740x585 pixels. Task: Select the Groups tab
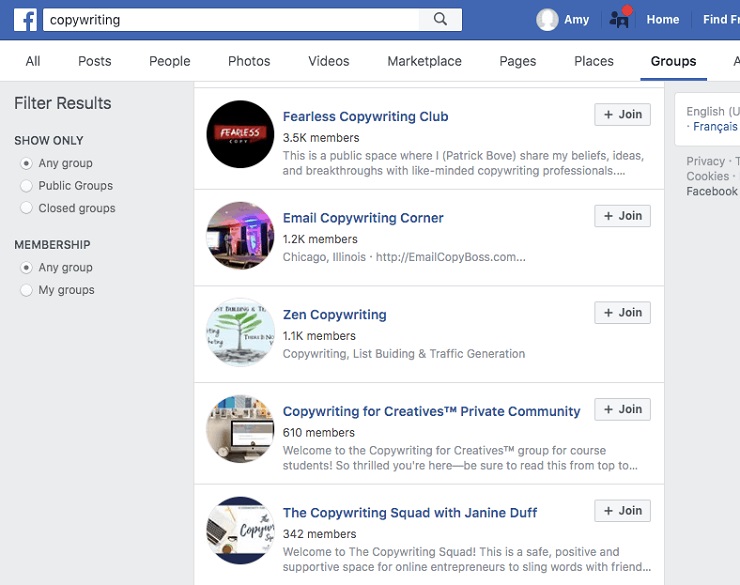[x=673, y=61]
